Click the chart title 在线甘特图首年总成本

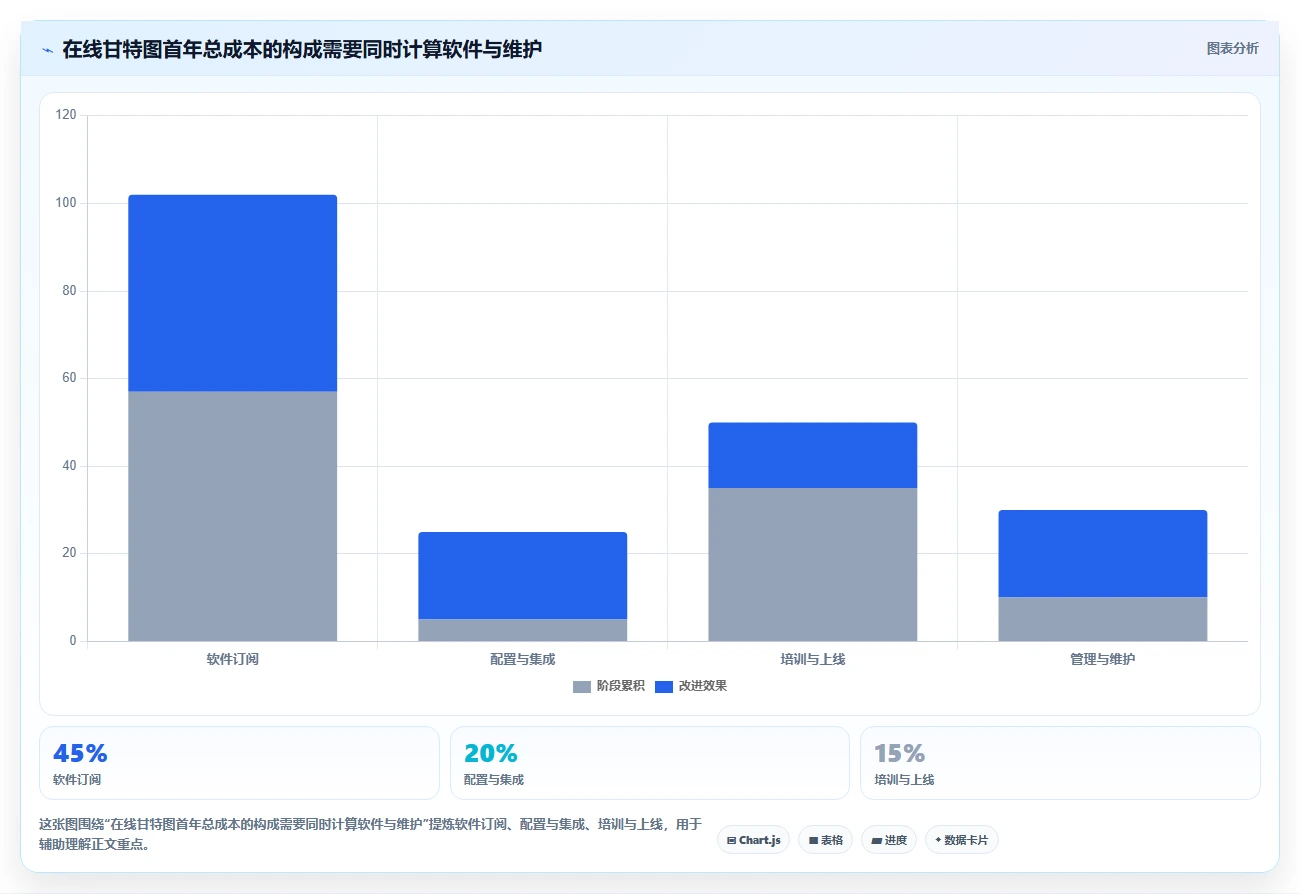[x=301, y=49]
